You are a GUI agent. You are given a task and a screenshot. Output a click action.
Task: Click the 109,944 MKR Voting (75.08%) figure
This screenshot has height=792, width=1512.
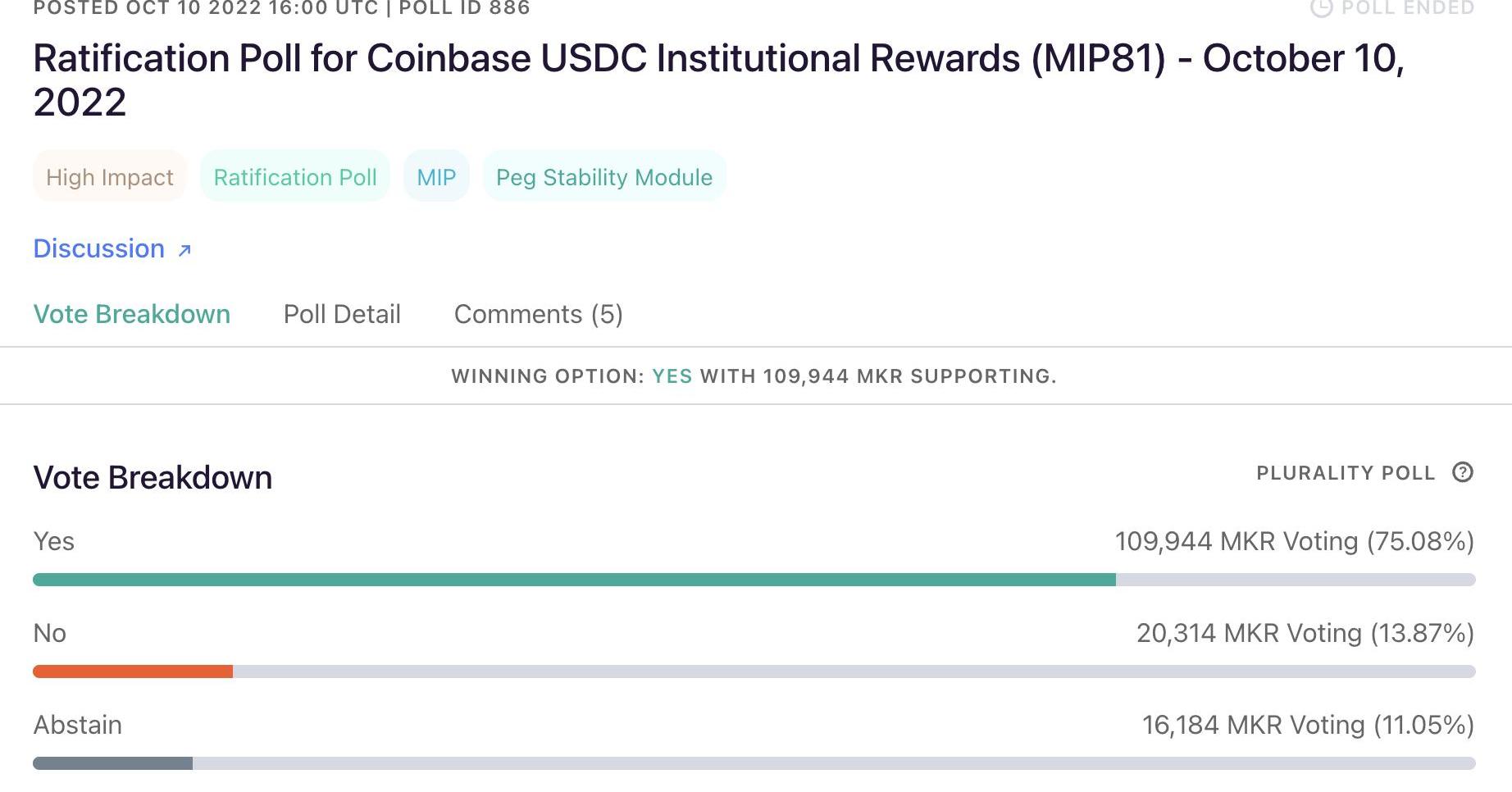[1294, 541]
